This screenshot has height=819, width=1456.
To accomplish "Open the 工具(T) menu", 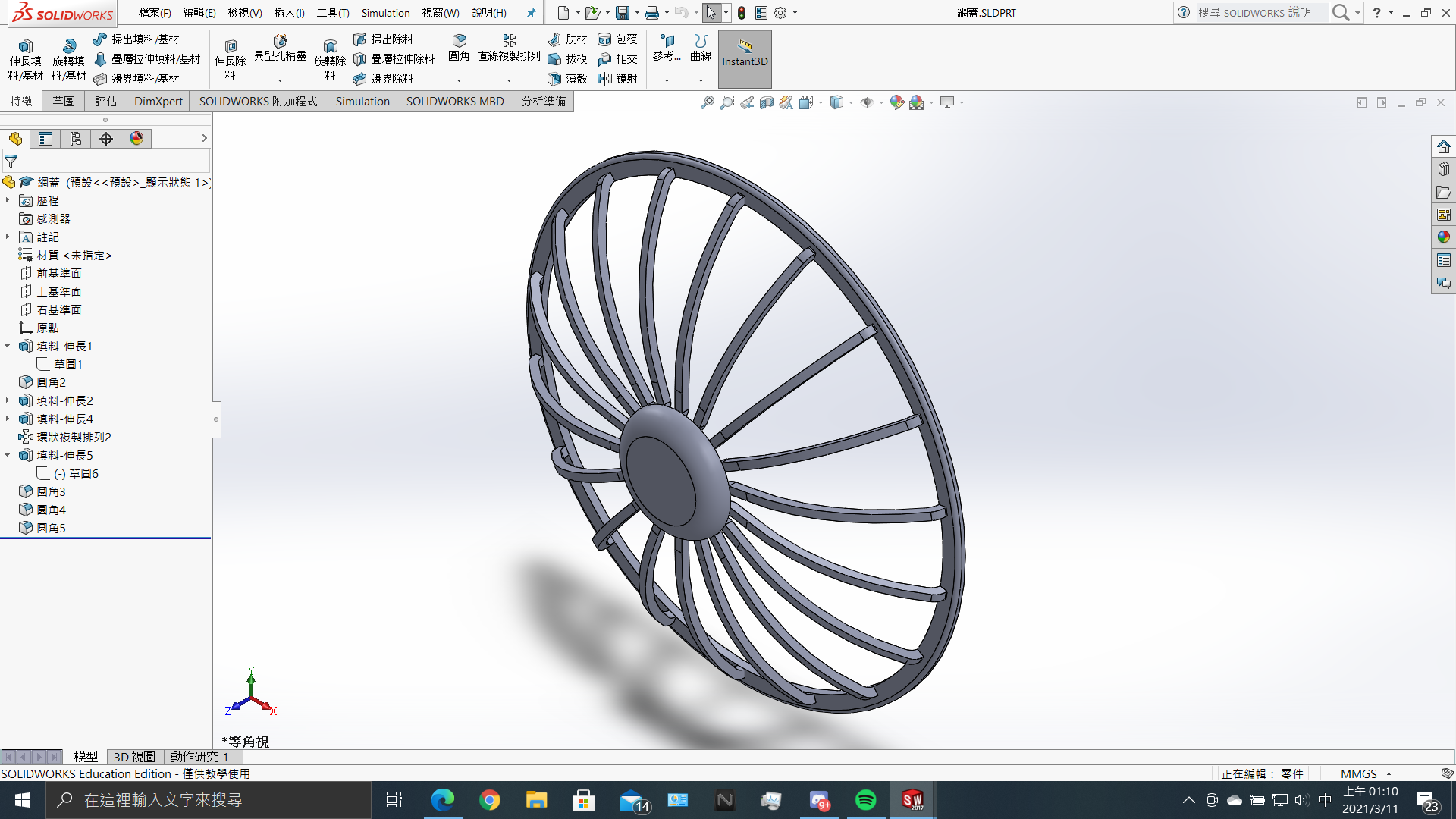I will [x=333, y=13].
